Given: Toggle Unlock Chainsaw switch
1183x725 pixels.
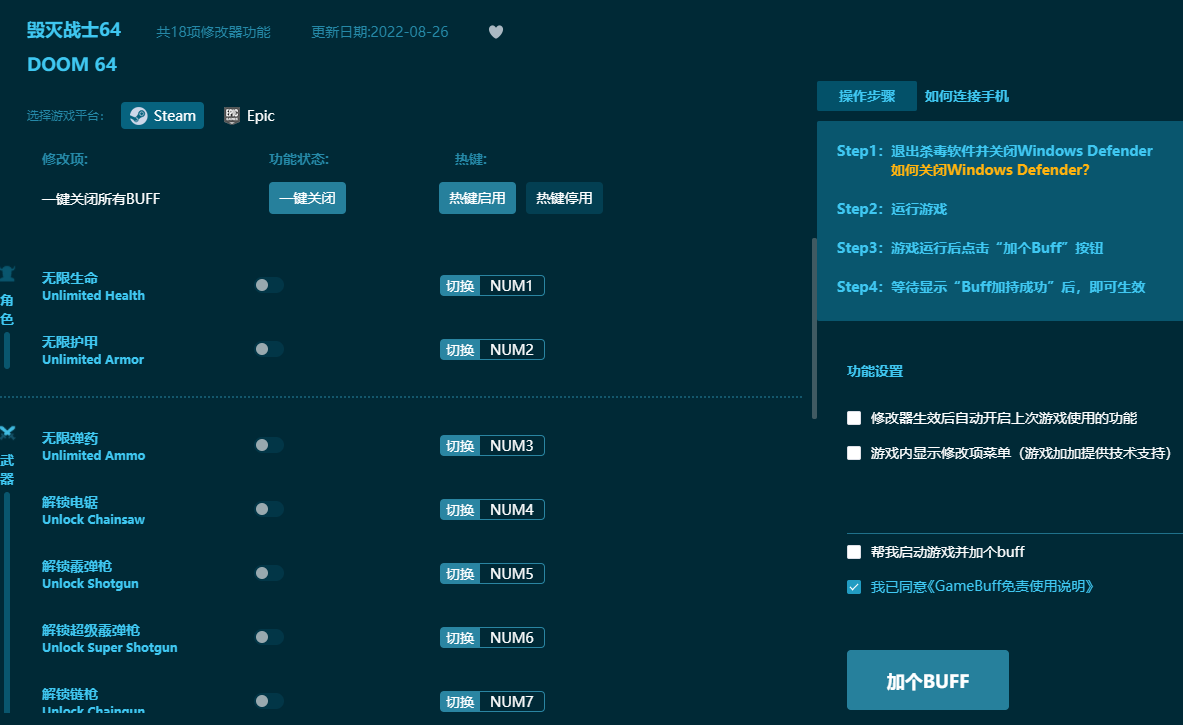Looking at the screenshot, I should pyautogui.click(x=268, y=509).
